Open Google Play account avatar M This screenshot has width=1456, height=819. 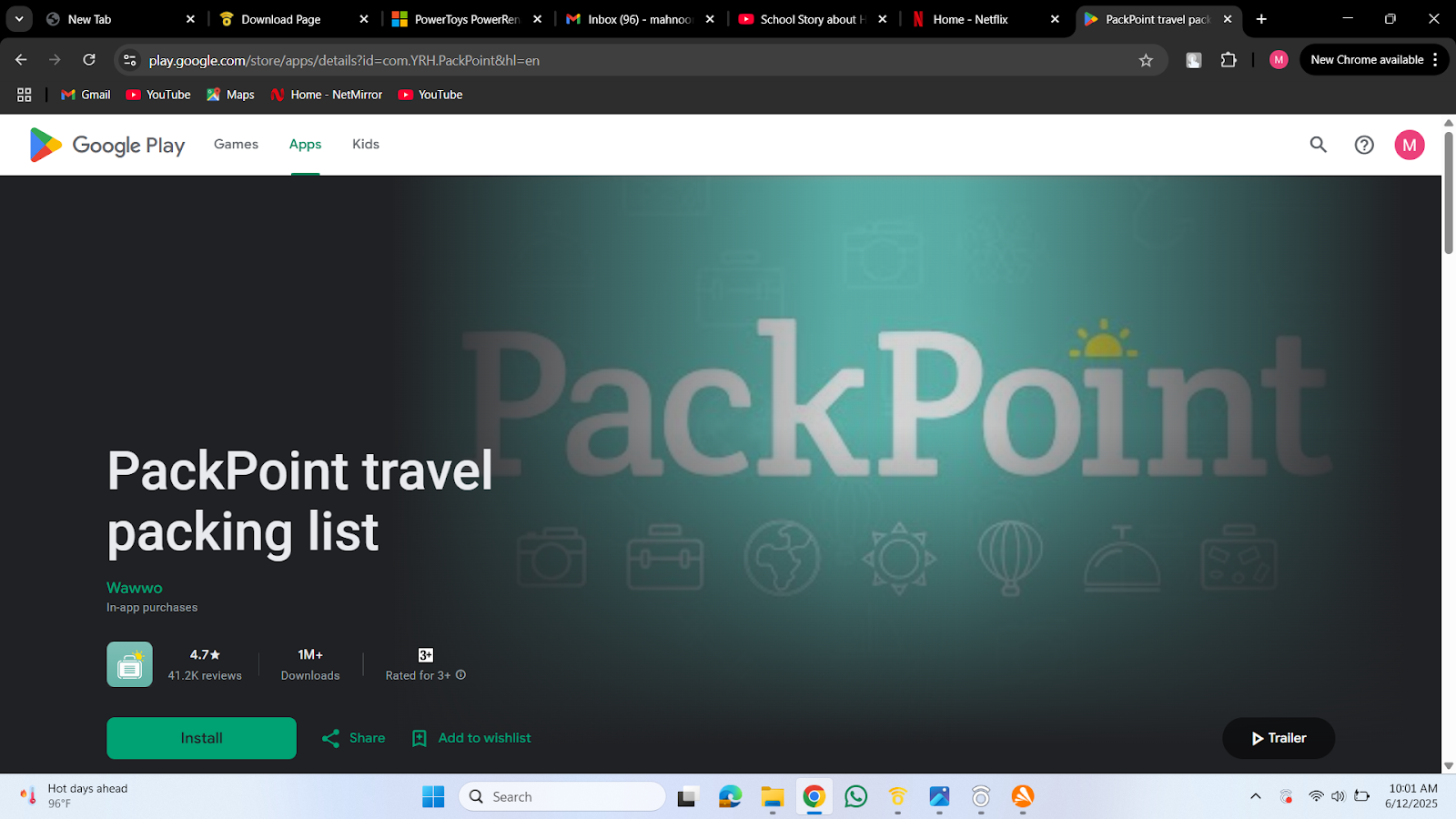point(1410,145)
